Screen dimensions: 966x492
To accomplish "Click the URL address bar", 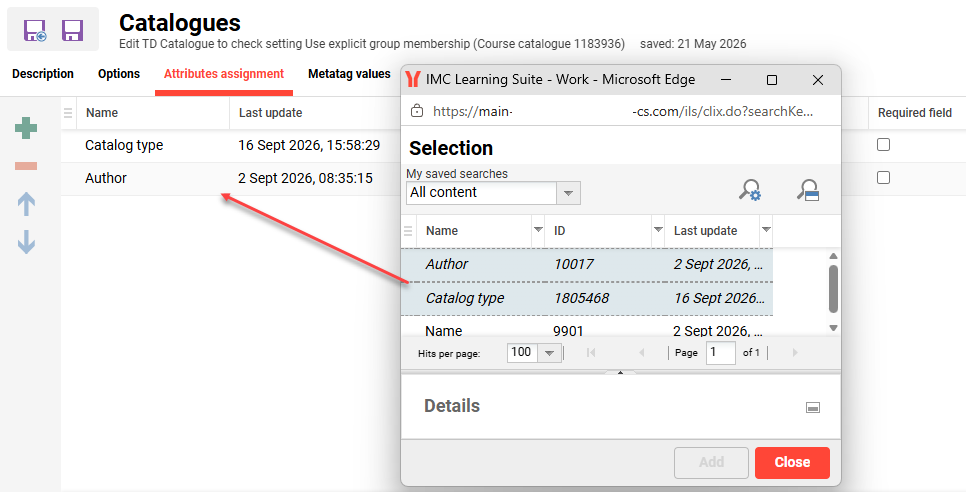I will pos(621,111).
